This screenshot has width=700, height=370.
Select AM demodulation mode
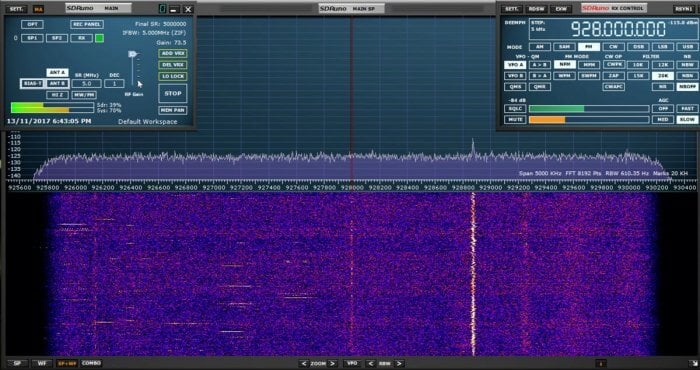click(x=539, y=47)
